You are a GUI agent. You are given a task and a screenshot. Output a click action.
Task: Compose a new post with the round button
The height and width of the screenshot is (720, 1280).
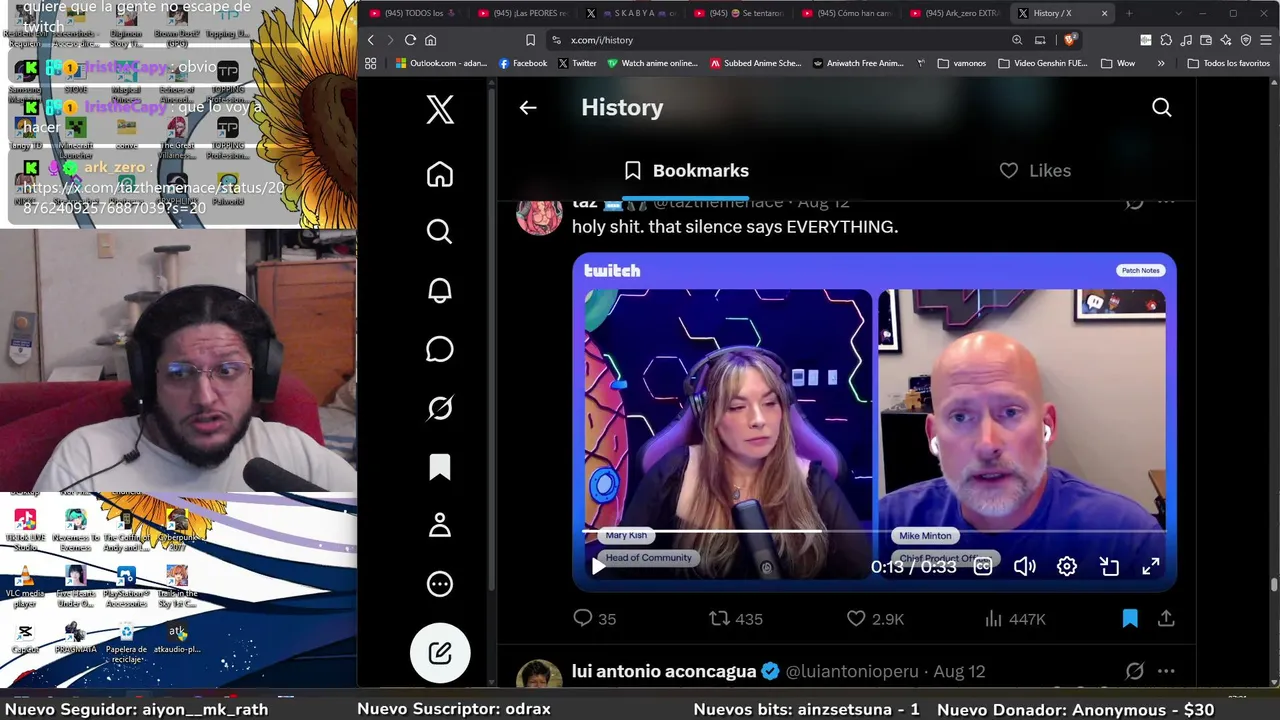(440, 653)
